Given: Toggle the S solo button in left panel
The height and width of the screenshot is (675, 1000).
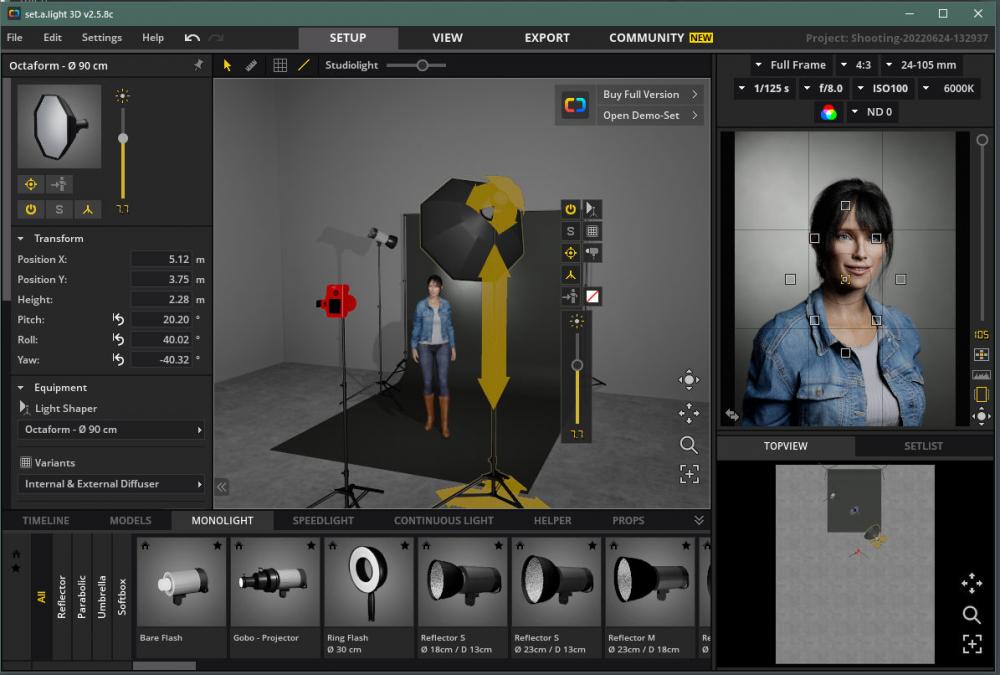Looking at the screenshot, I should [x=59, y=209].
